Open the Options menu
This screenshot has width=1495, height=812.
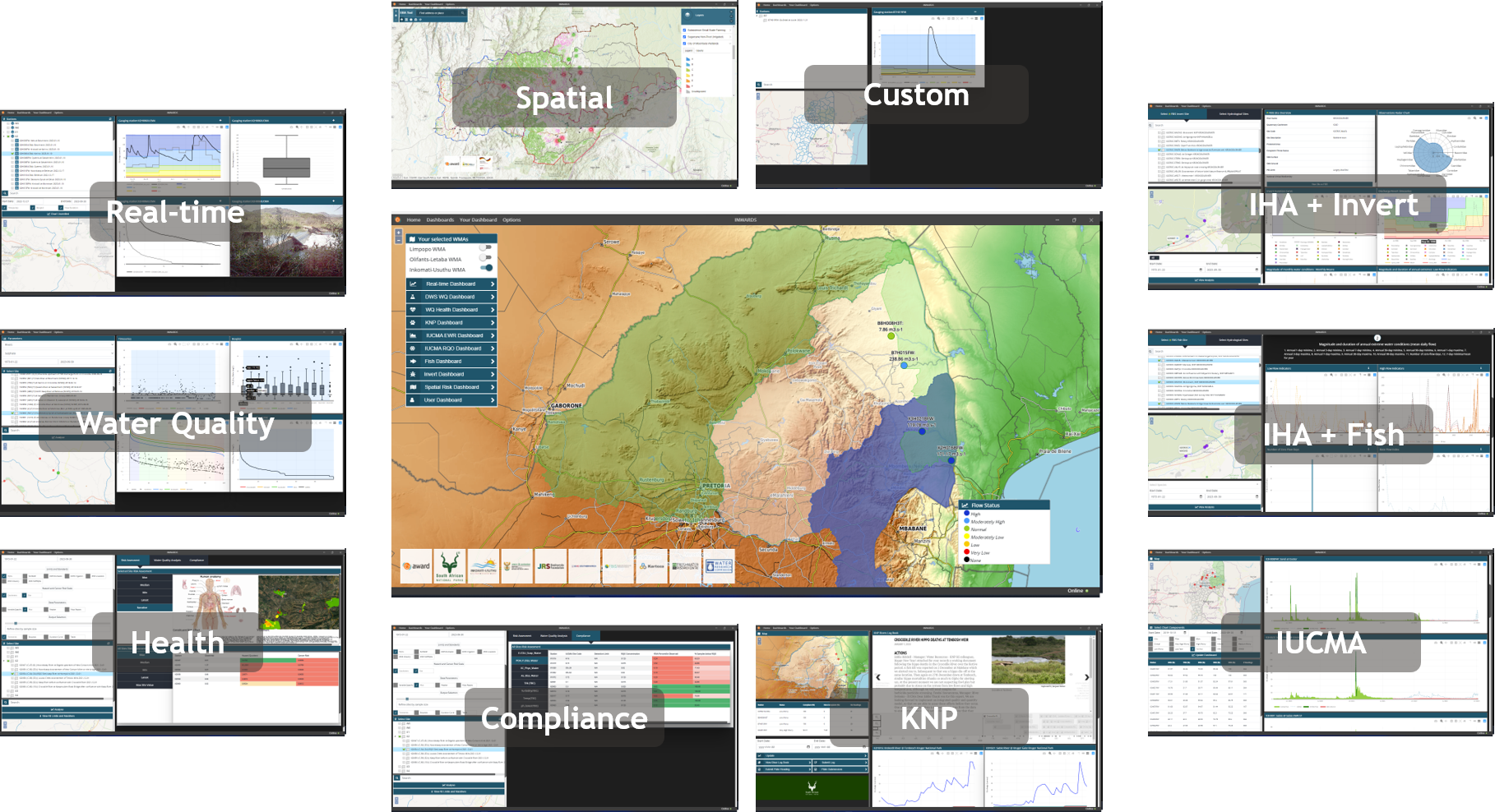511,220
